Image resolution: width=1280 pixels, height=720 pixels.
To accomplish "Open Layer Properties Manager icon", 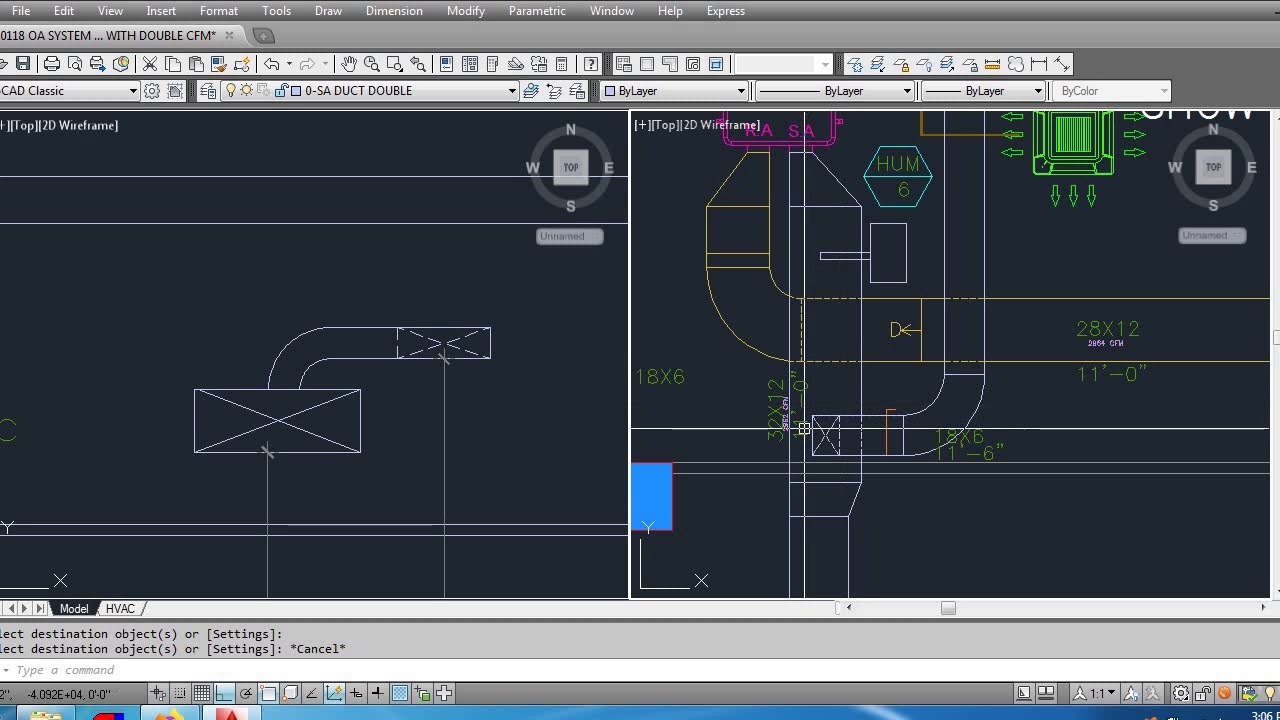I will (x=208, y=91).
